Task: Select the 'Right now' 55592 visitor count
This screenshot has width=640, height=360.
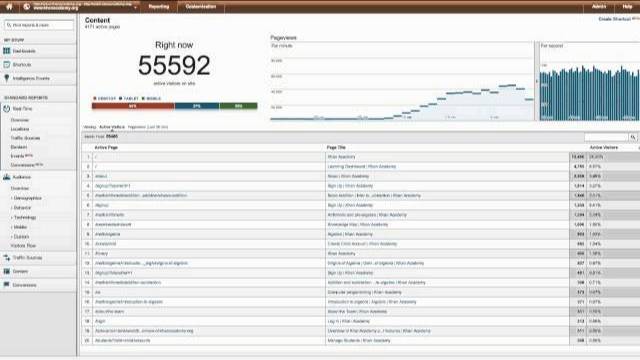Action: click(x=174, y=65)
